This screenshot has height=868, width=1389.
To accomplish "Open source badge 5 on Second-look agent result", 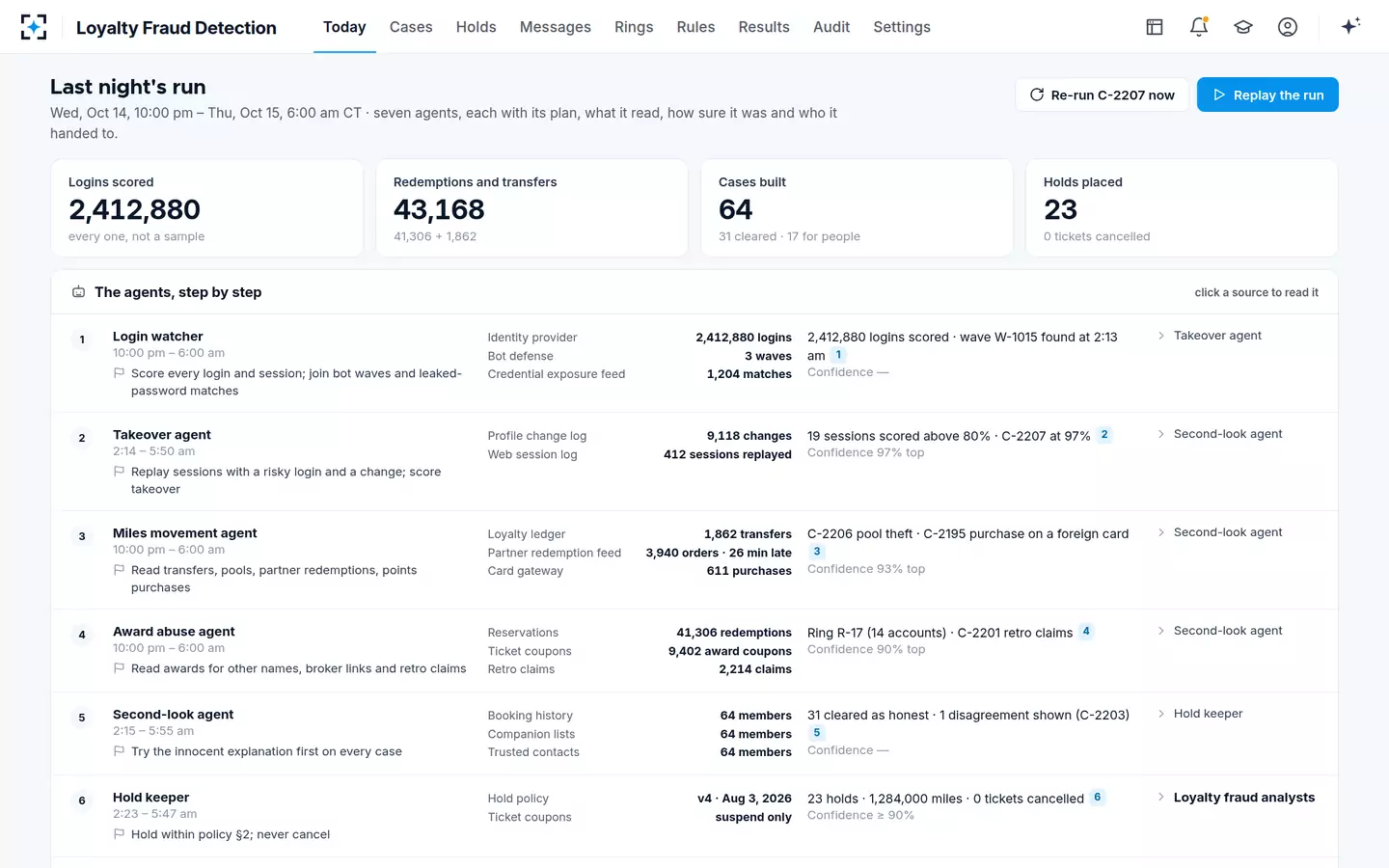I will pyautogui.click(x=817, y=733).
